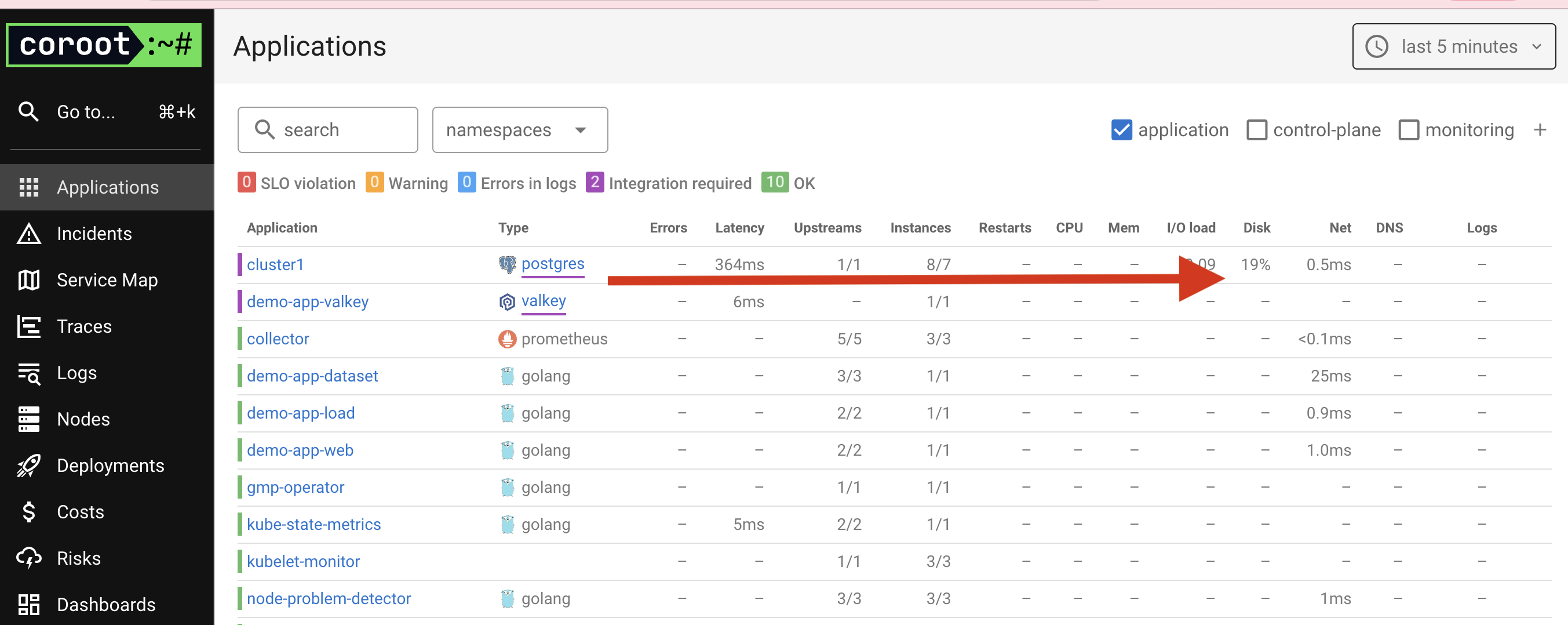
Task: Click the plus icon to add category
Action: [x=1540, y=130]
